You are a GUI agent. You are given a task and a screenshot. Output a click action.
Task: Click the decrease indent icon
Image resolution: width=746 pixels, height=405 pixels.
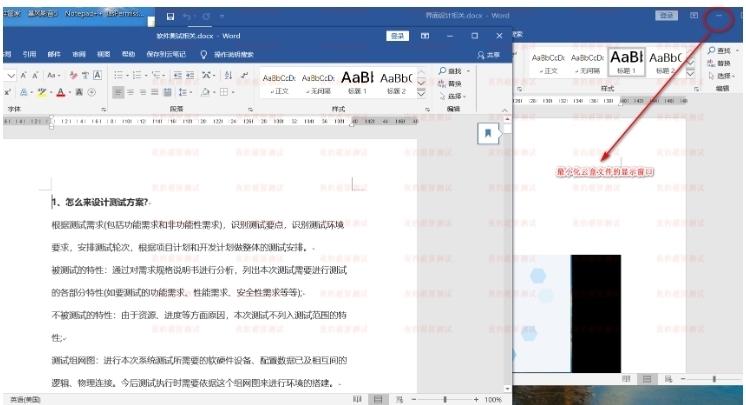177,75
